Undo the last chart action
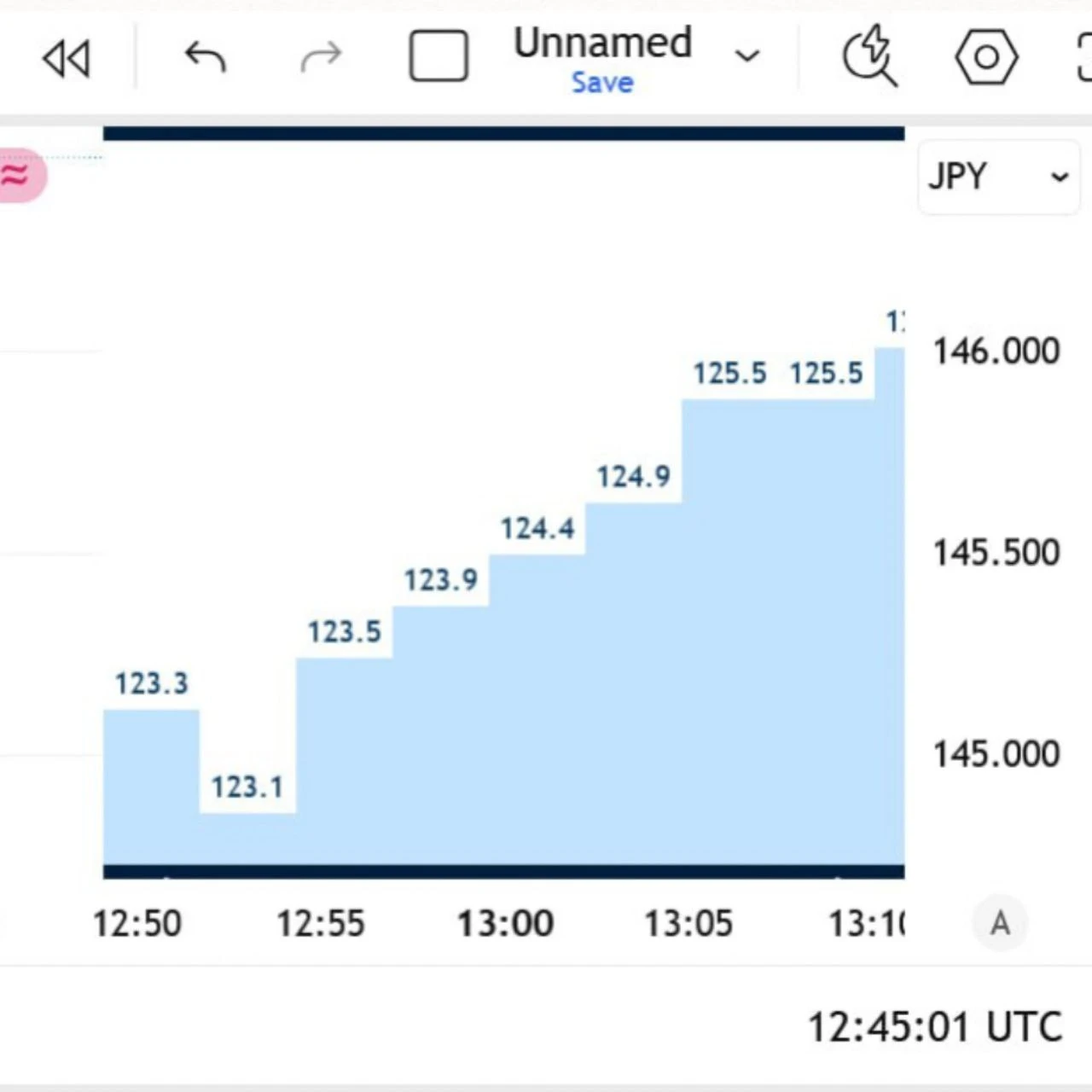1092x1092 pixels. pos(205,57)
